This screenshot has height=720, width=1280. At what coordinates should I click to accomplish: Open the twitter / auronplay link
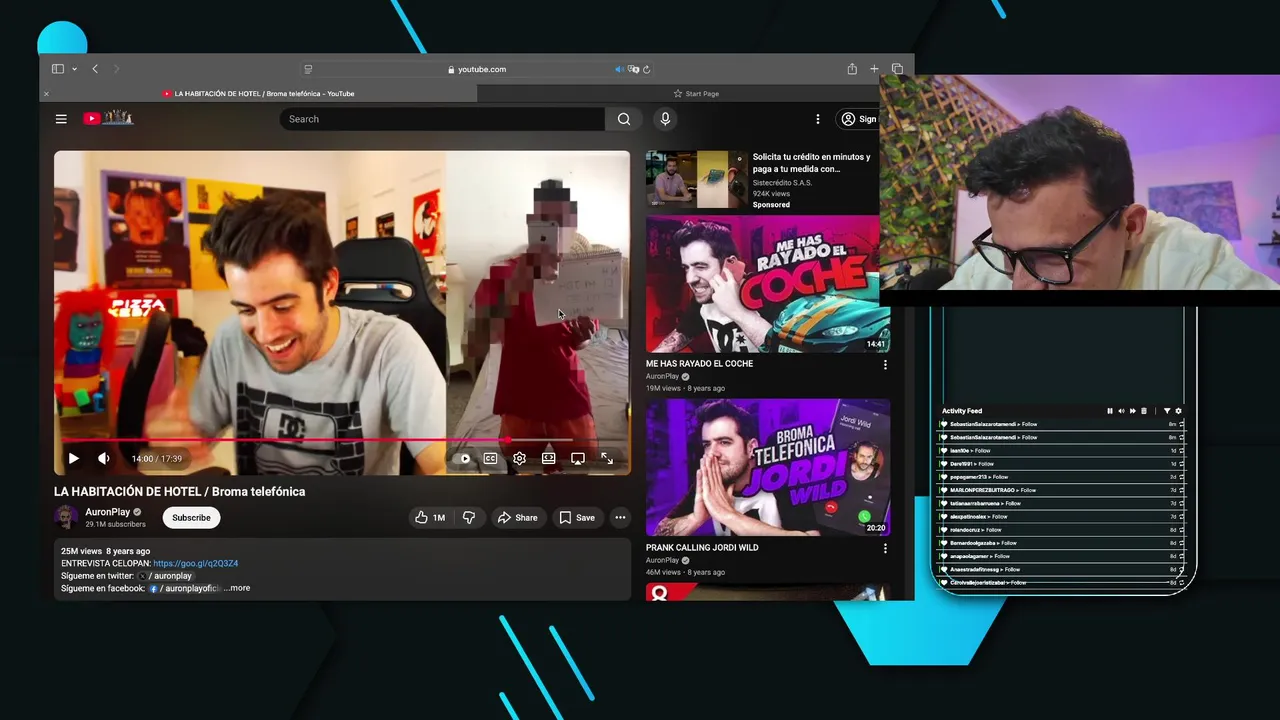165,576
